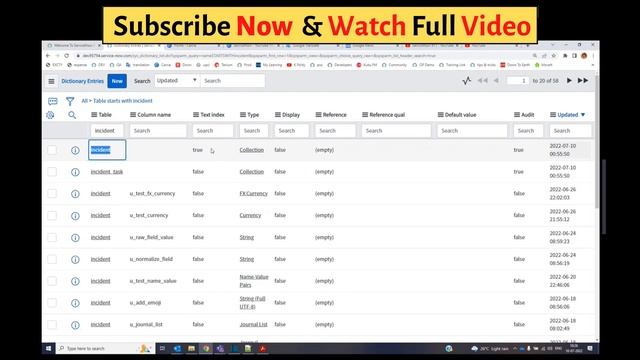Screen dimensions: 640x360
Task: Open the Dictionary Entries title link
Action: click(x=82, y=81)
